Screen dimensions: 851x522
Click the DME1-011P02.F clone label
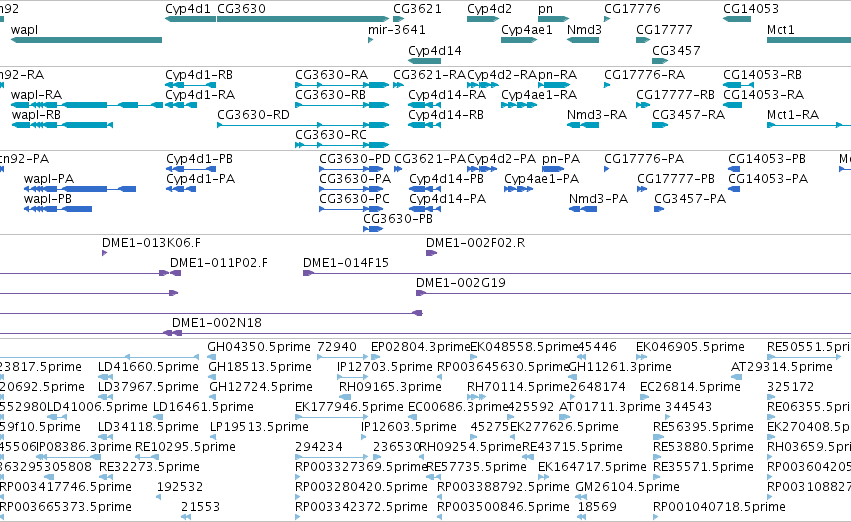[x=219, y=263]
